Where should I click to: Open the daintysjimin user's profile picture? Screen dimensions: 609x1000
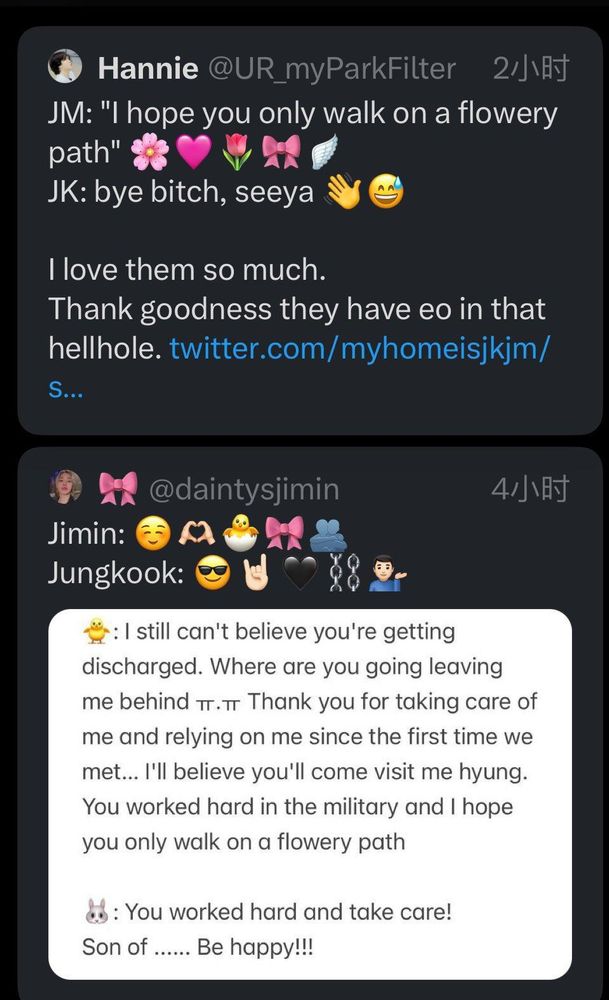tap(66, 488)
